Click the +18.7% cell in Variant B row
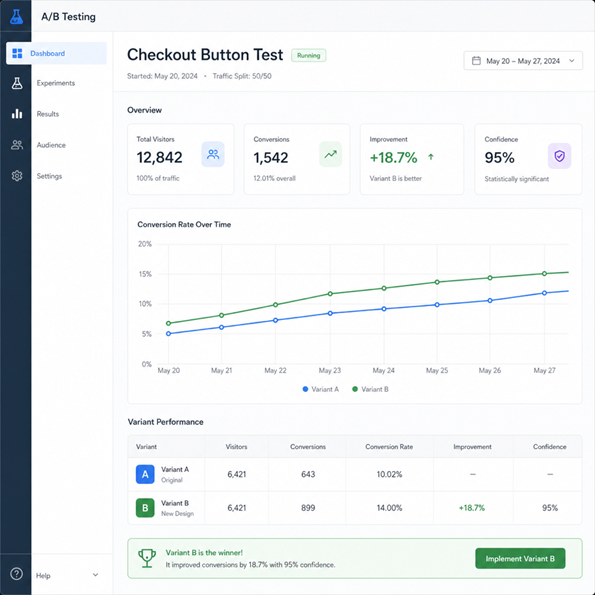The width and height of the screenshot is (595, 595). click(472, 508)
